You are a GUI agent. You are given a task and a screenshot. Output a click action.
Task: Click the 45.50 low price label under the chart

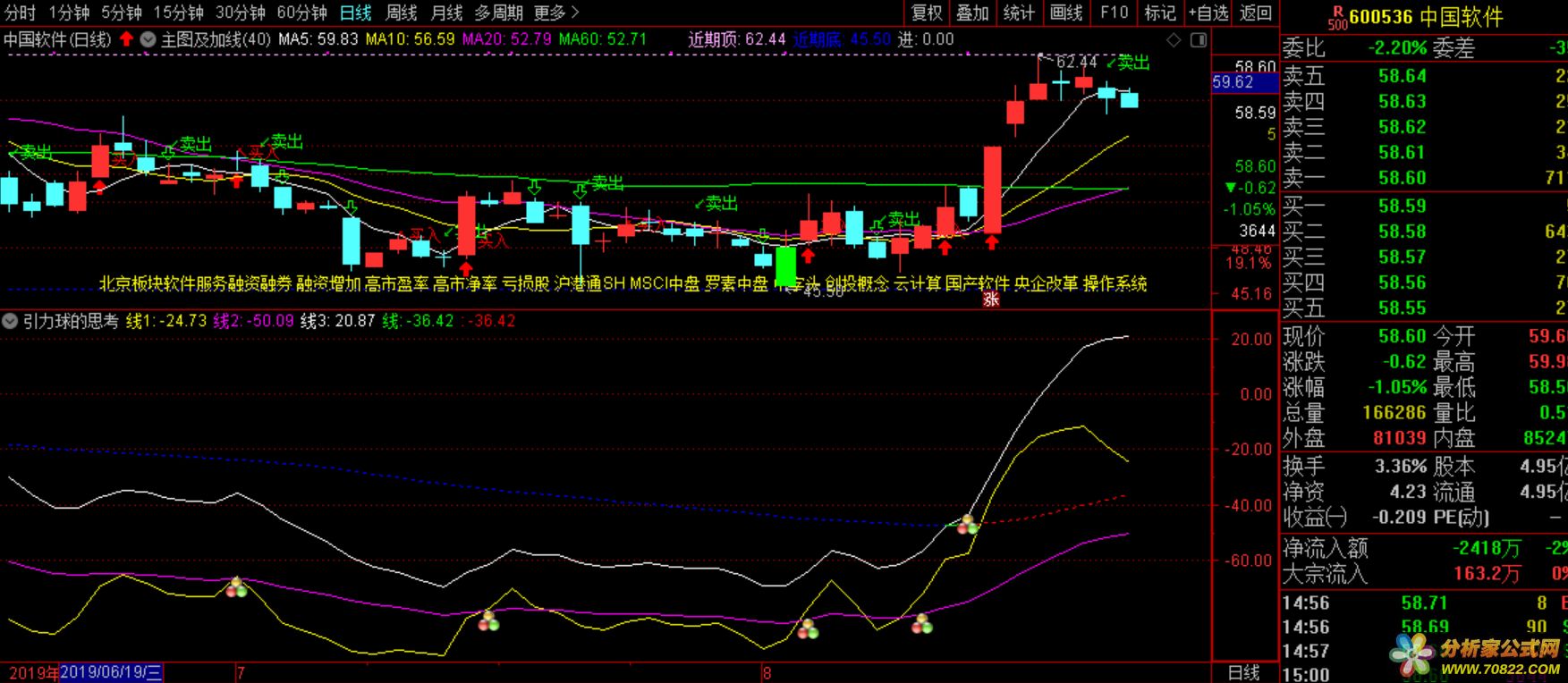(823, 291)
